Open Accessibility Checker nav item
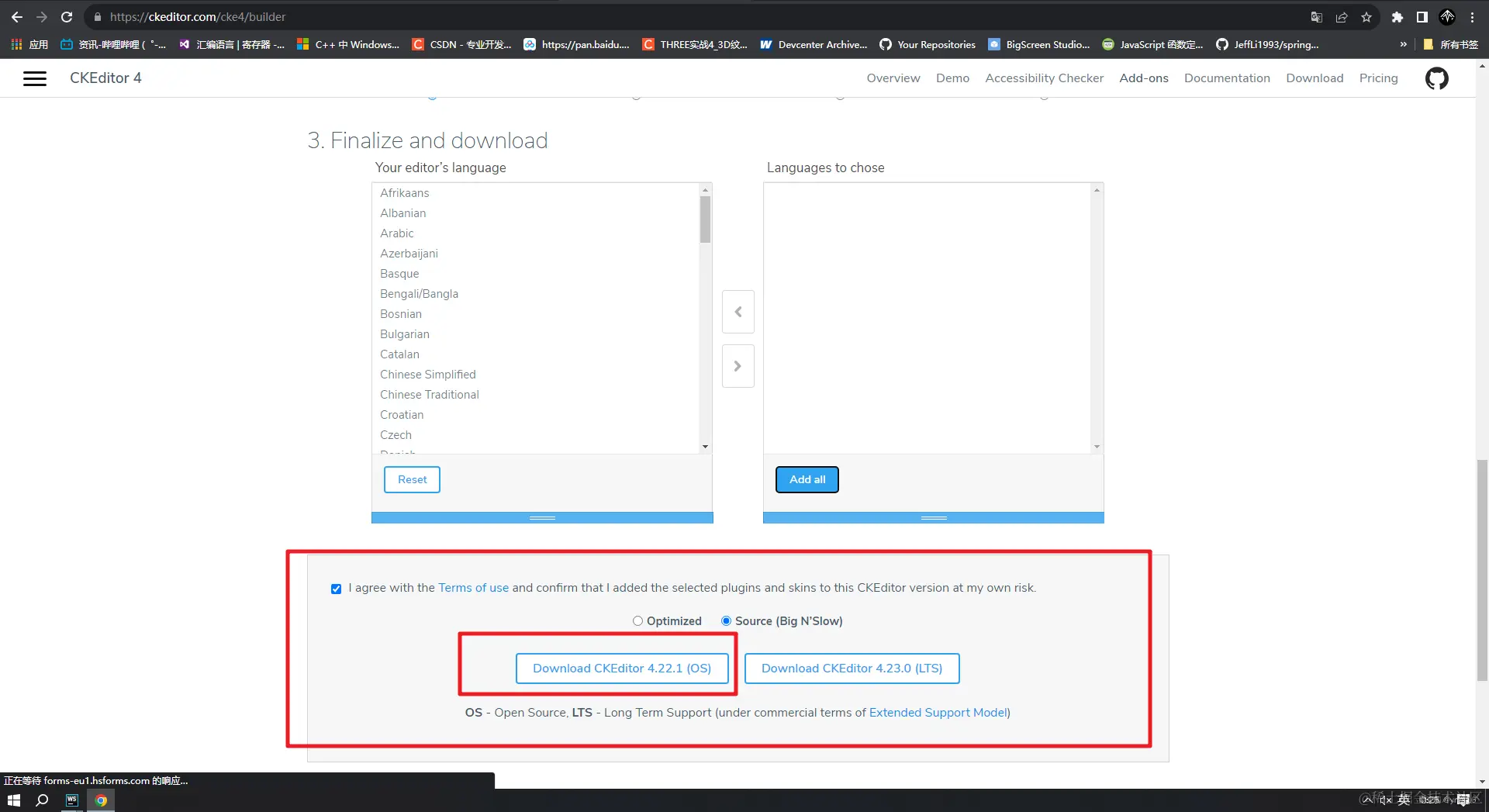This screenshot has height=812, width=1489. coord(1044,78)
